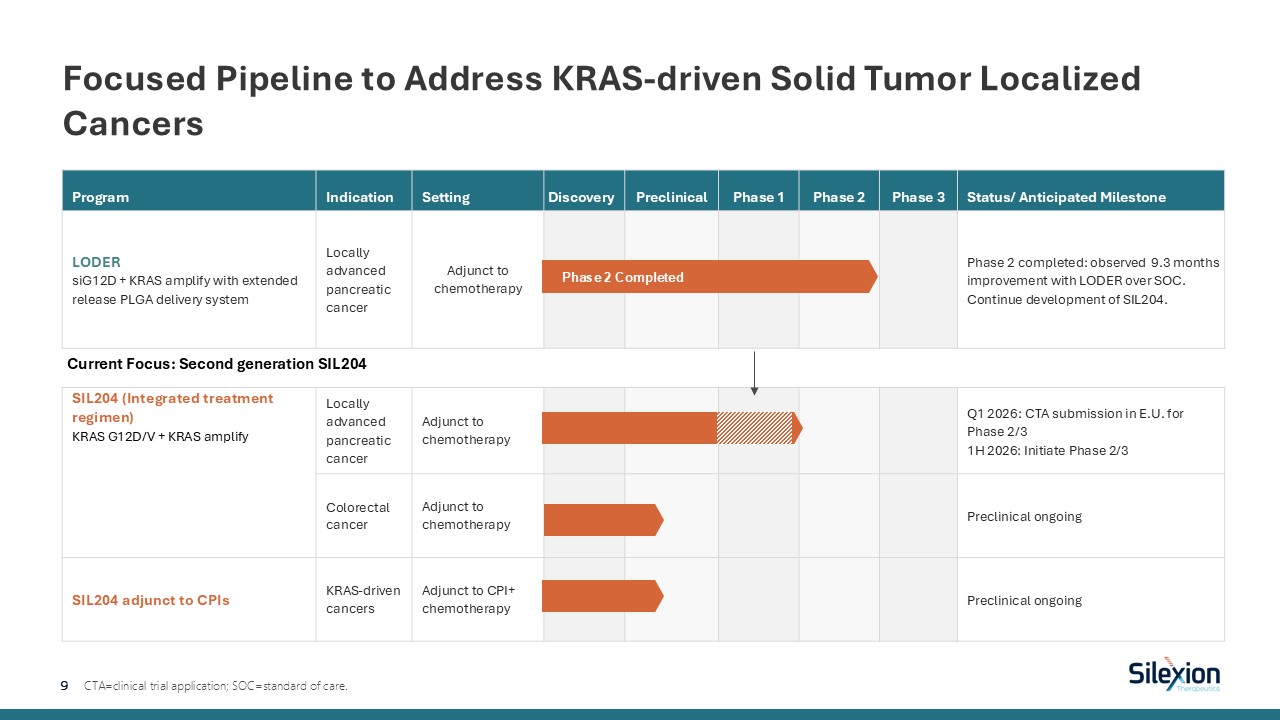Click the orange Phase 2 Completed bar
Image resolution: width=1280 pixels, height=720 pixels.
(708, 277)
